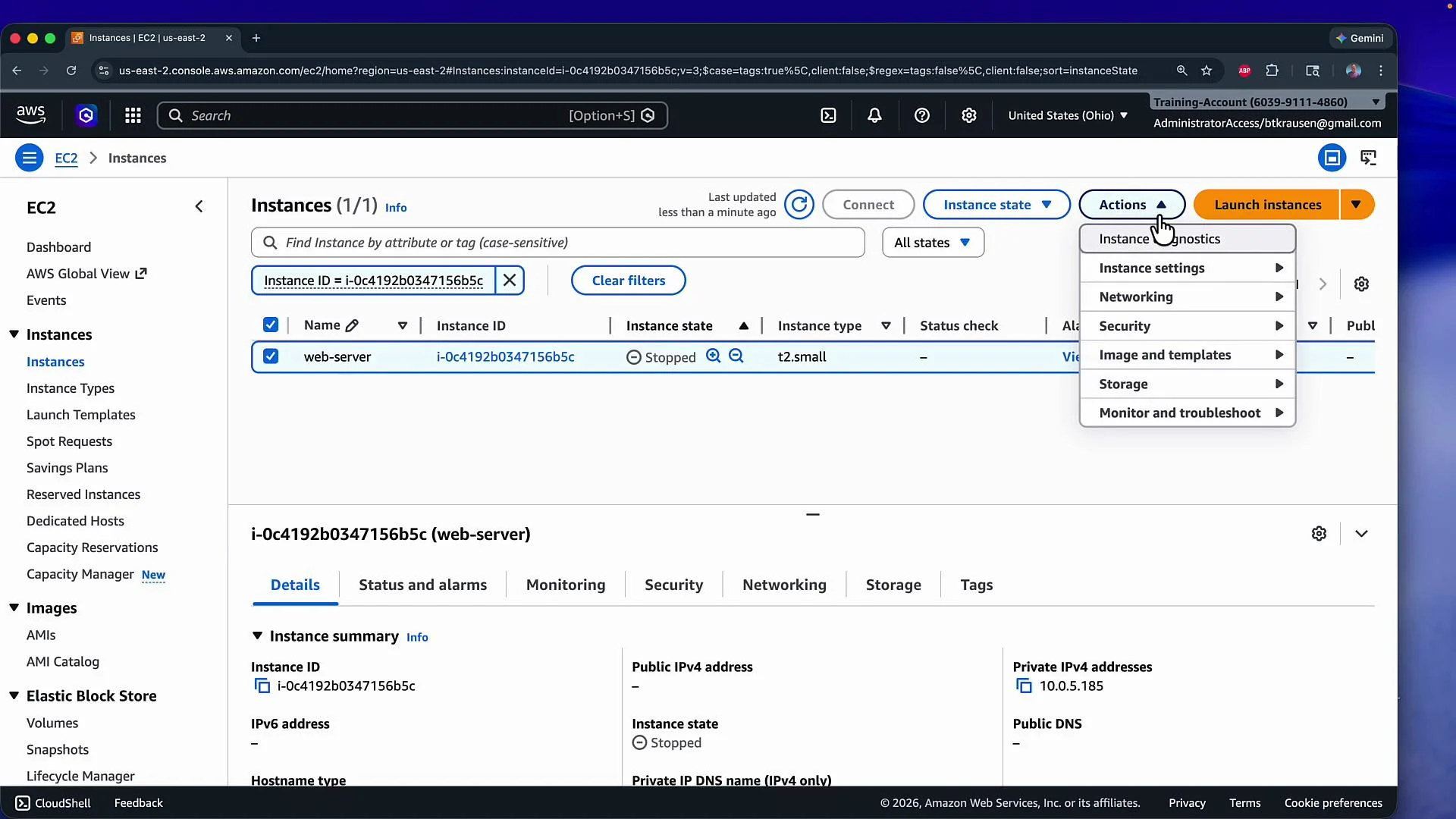Collapse the Images section in sidebar
Screen dimensions: 1456x819
coord(14,608)
